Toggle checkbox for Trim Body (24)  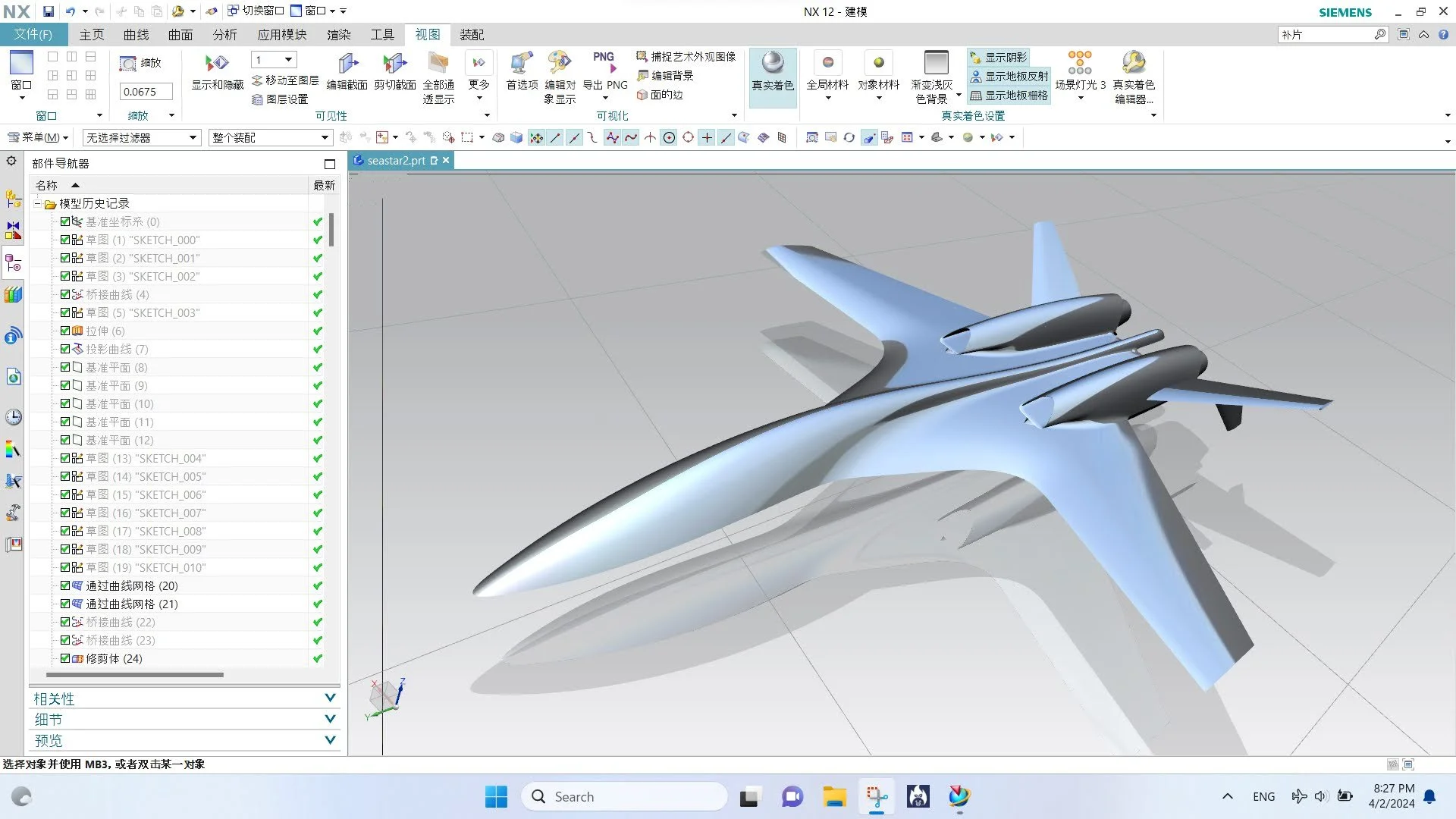click(x=65, y=658)
